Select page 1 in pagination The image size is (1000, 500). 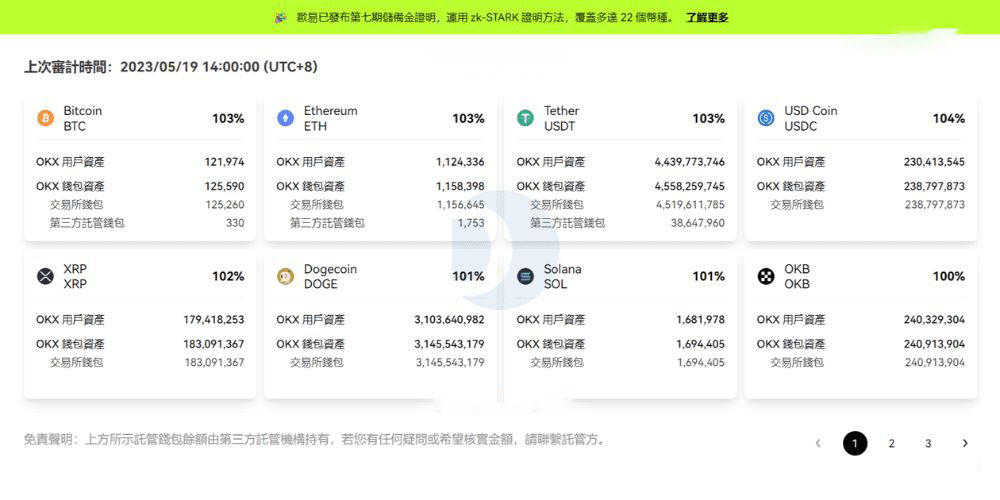pos(855,443)
